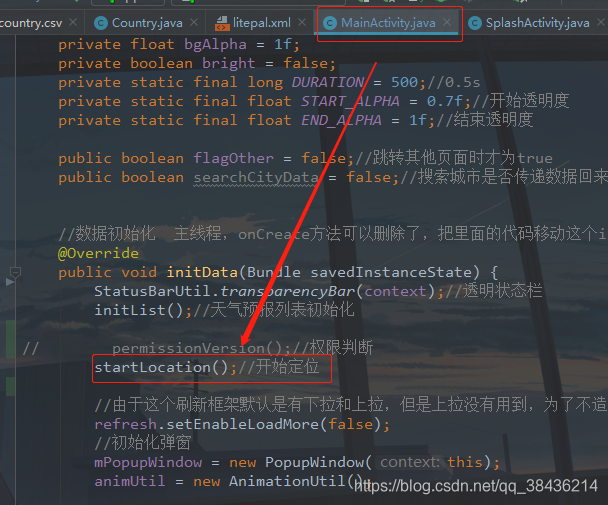This screenshot has height=505, width=608.
Task: Close the MainActivity.java tab
Action: [447, 22]
